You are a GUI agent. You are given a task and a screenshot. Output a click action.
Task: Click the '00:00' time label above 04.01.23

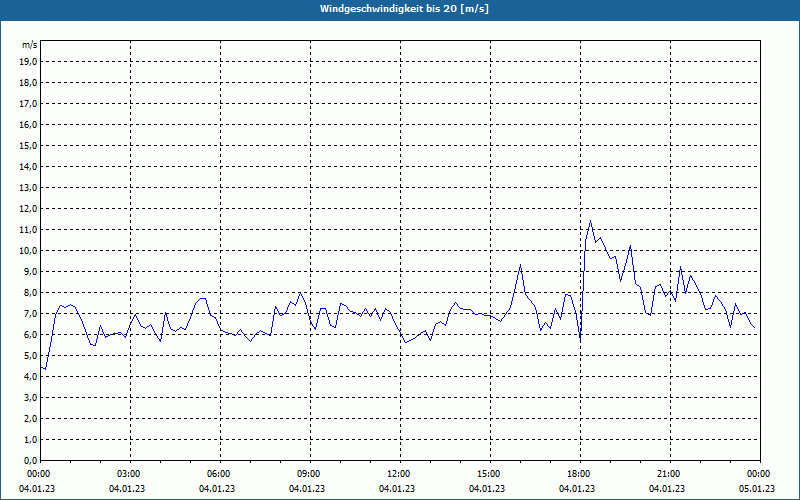[38, 474]
